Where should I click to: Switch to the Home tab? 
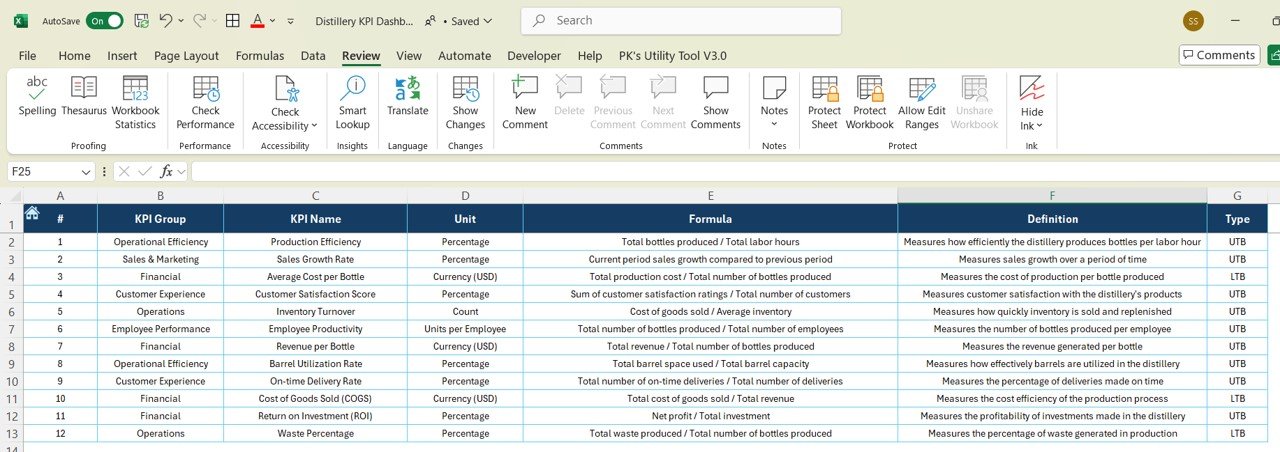pos(74,56)
